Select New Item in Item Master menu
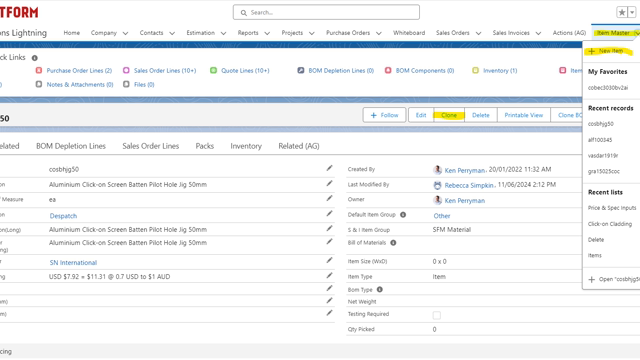The image size is (640, 360). coord(611,51)
